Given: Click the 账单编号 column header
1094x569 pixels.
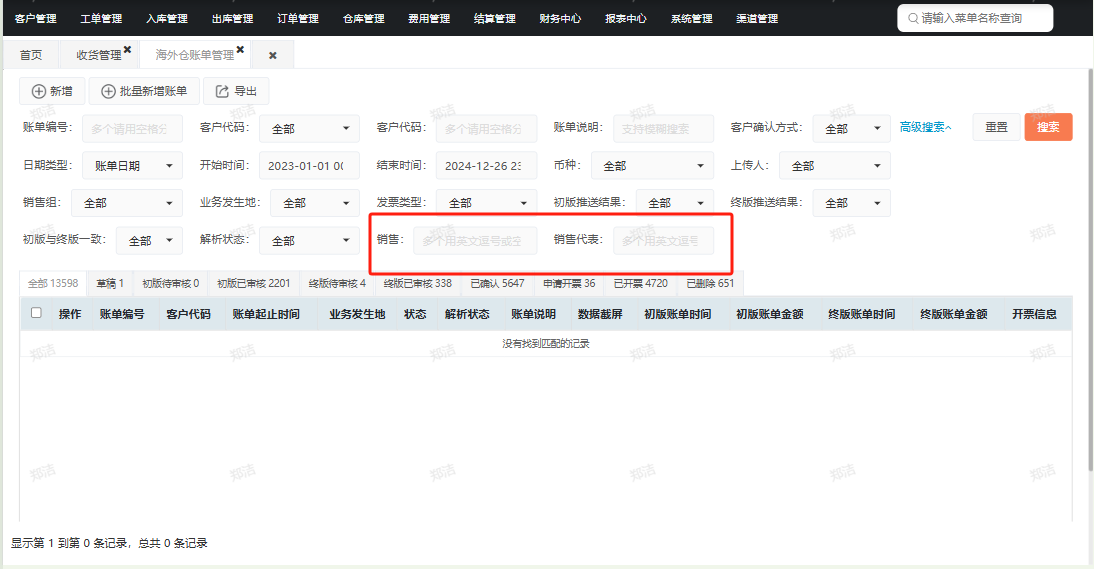Looking at the screenshot, I should pos(122,314).
